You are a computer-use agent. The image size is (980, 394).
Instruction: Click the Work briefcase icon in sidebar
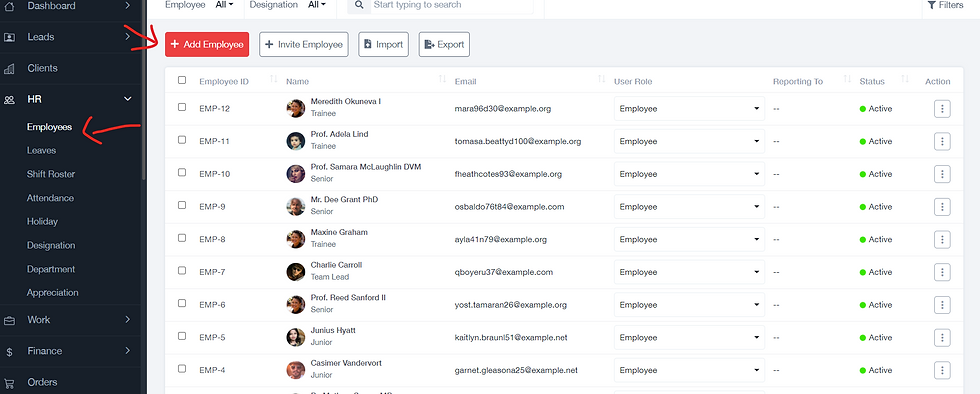pyautogui.click(x=9, y=320)
